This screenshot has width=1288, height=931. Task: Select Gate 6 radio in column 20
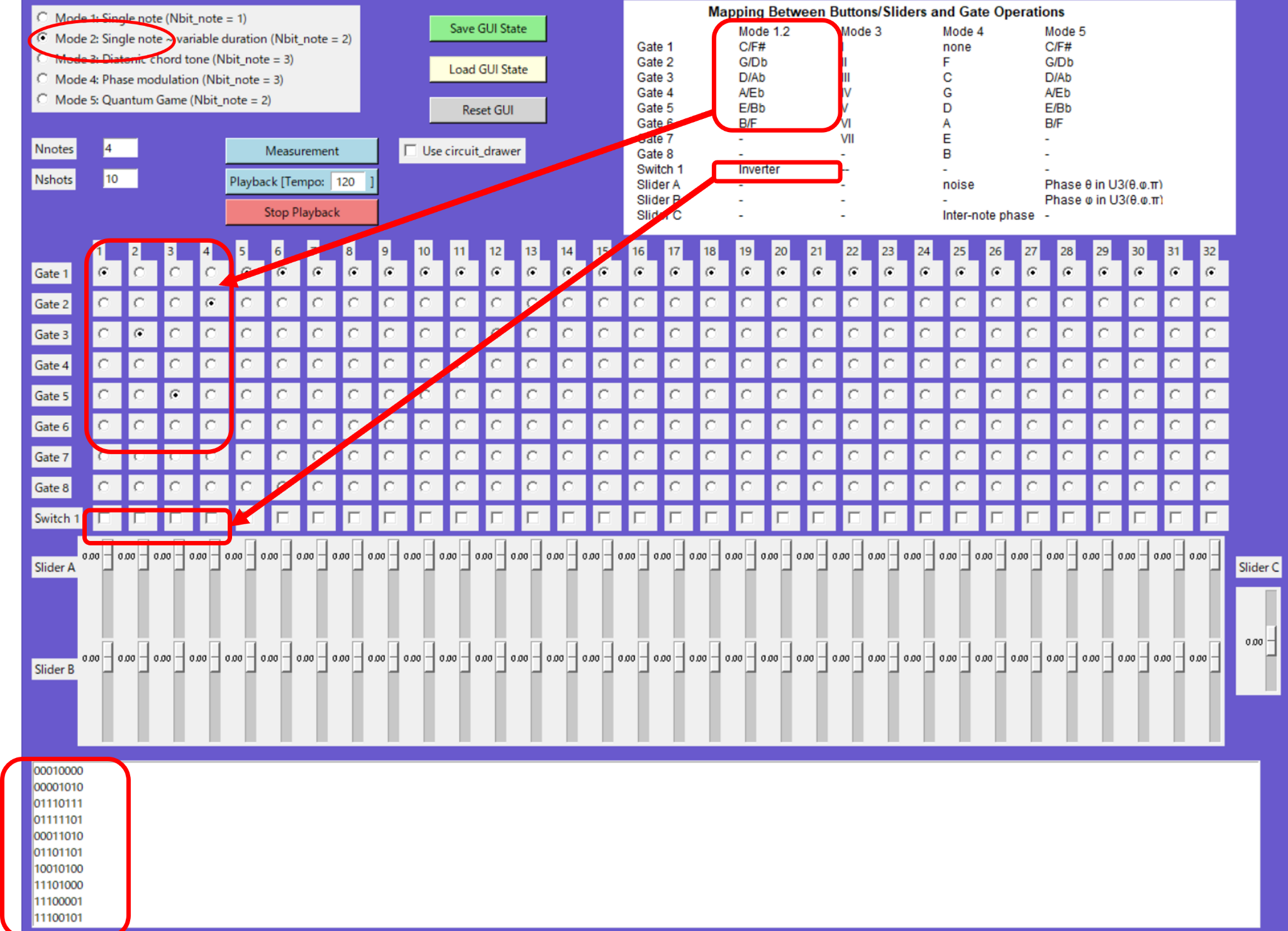click(782, 425)
